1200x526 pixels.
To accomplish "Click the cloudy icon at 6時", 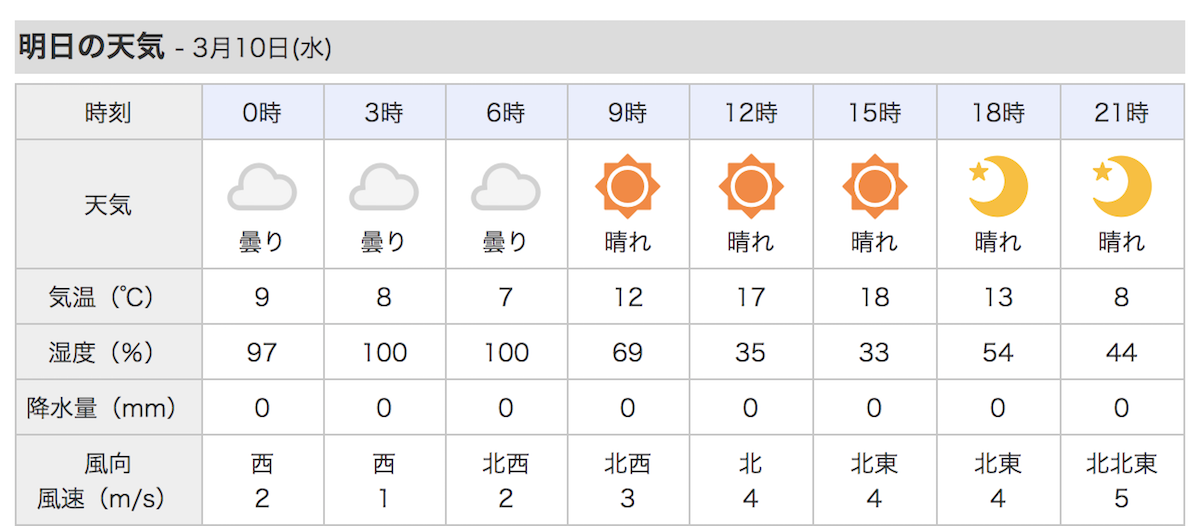I will [506, 188].
